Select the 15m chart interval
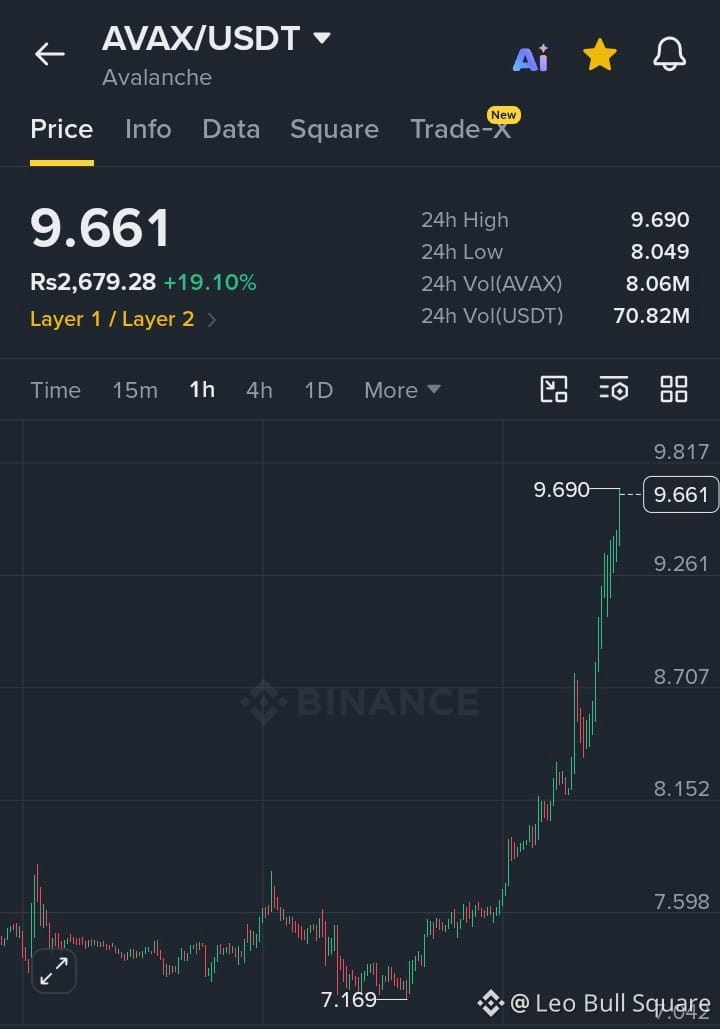The image size is (720, 1029). (x=135, y=390)
